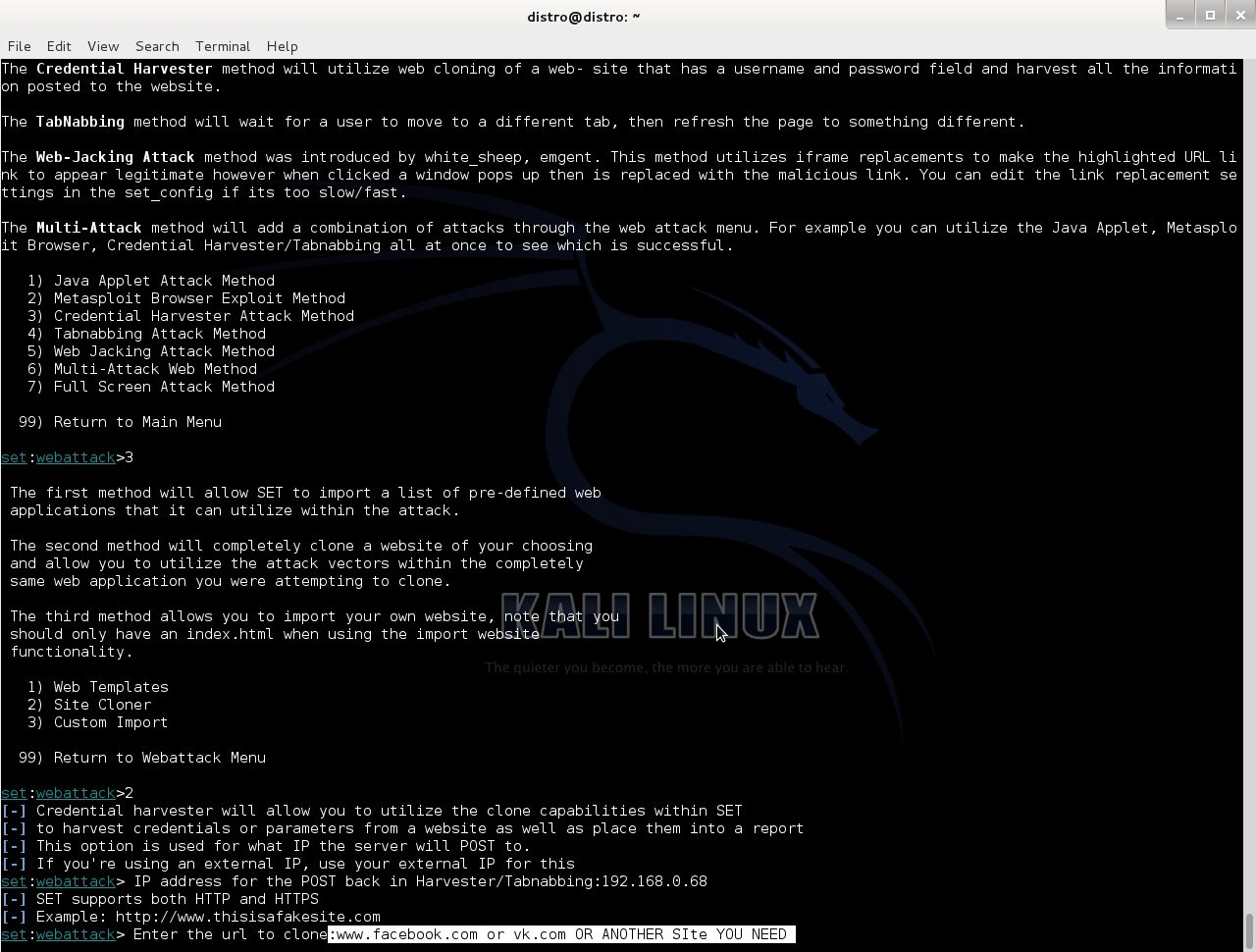The height and width of the screenshot is (952, 1256).
Task: Open the Search menu
Action: pos(157,46)
